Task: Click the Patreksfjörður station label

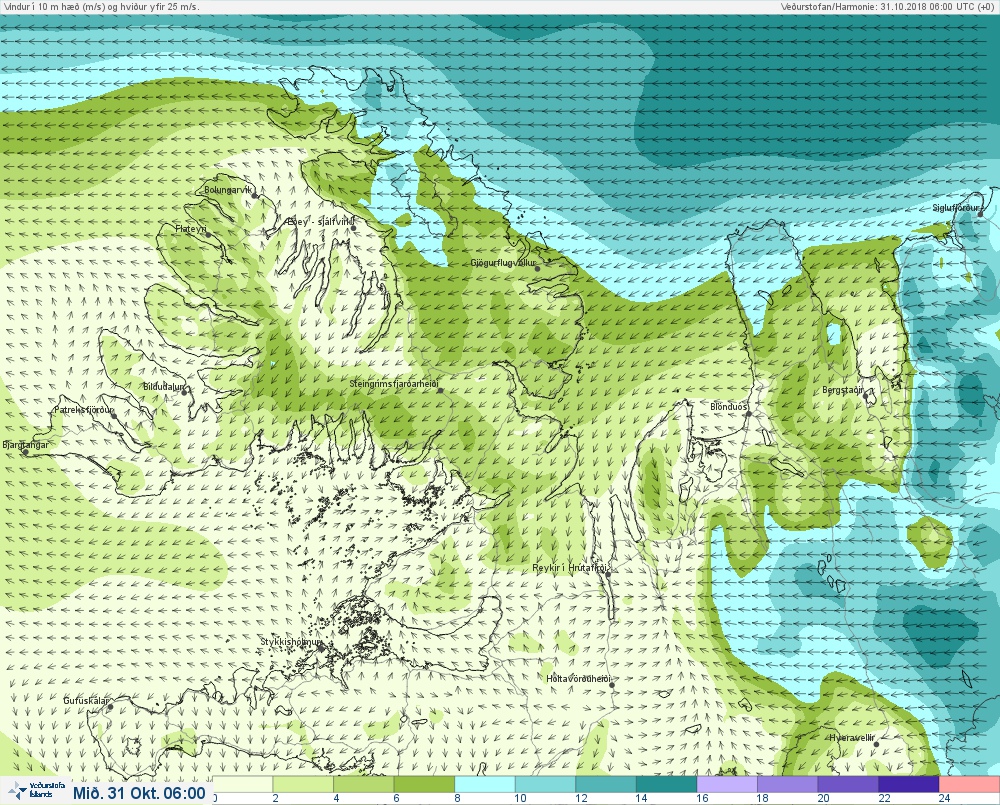Action: [x=84, y=410]
